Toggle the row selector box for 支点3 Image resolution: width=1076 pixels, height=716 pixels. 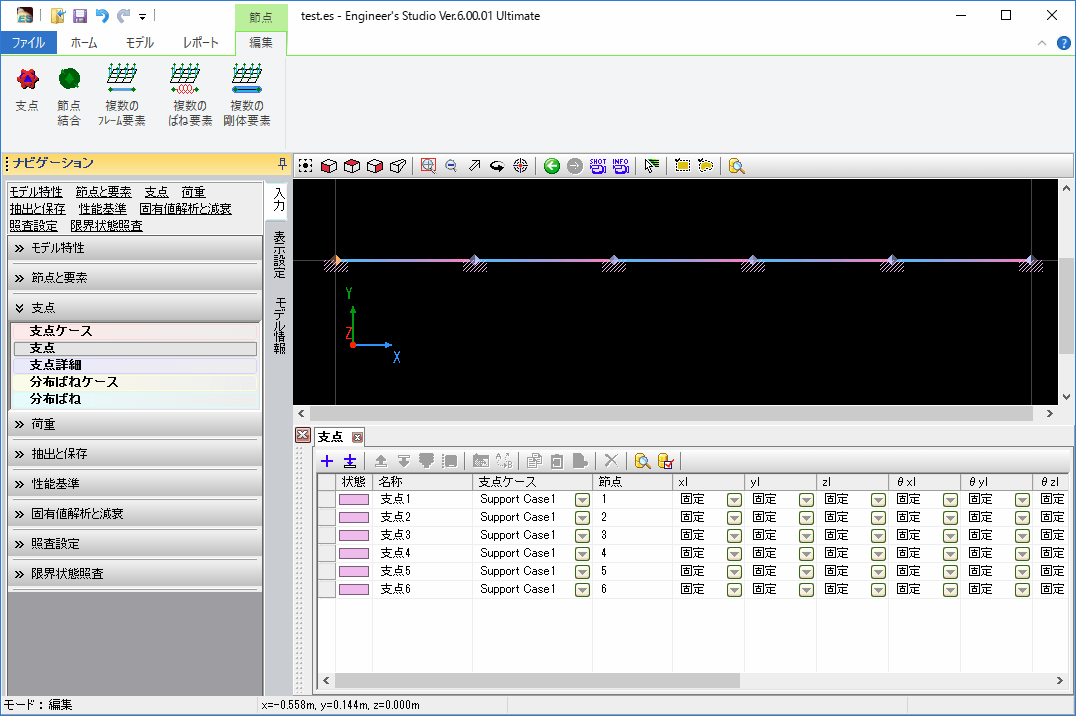point(326,535)
